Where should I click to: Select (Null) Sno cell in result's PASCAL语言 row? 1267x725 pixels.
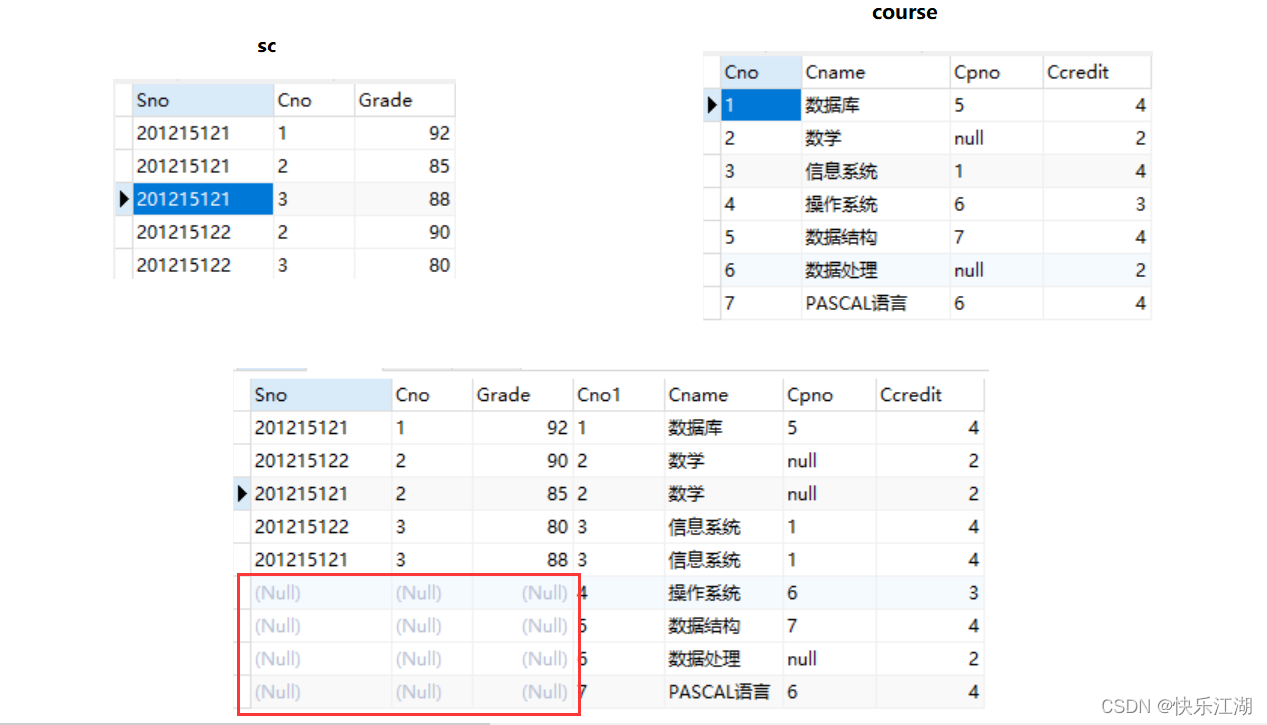coord(321,692)
